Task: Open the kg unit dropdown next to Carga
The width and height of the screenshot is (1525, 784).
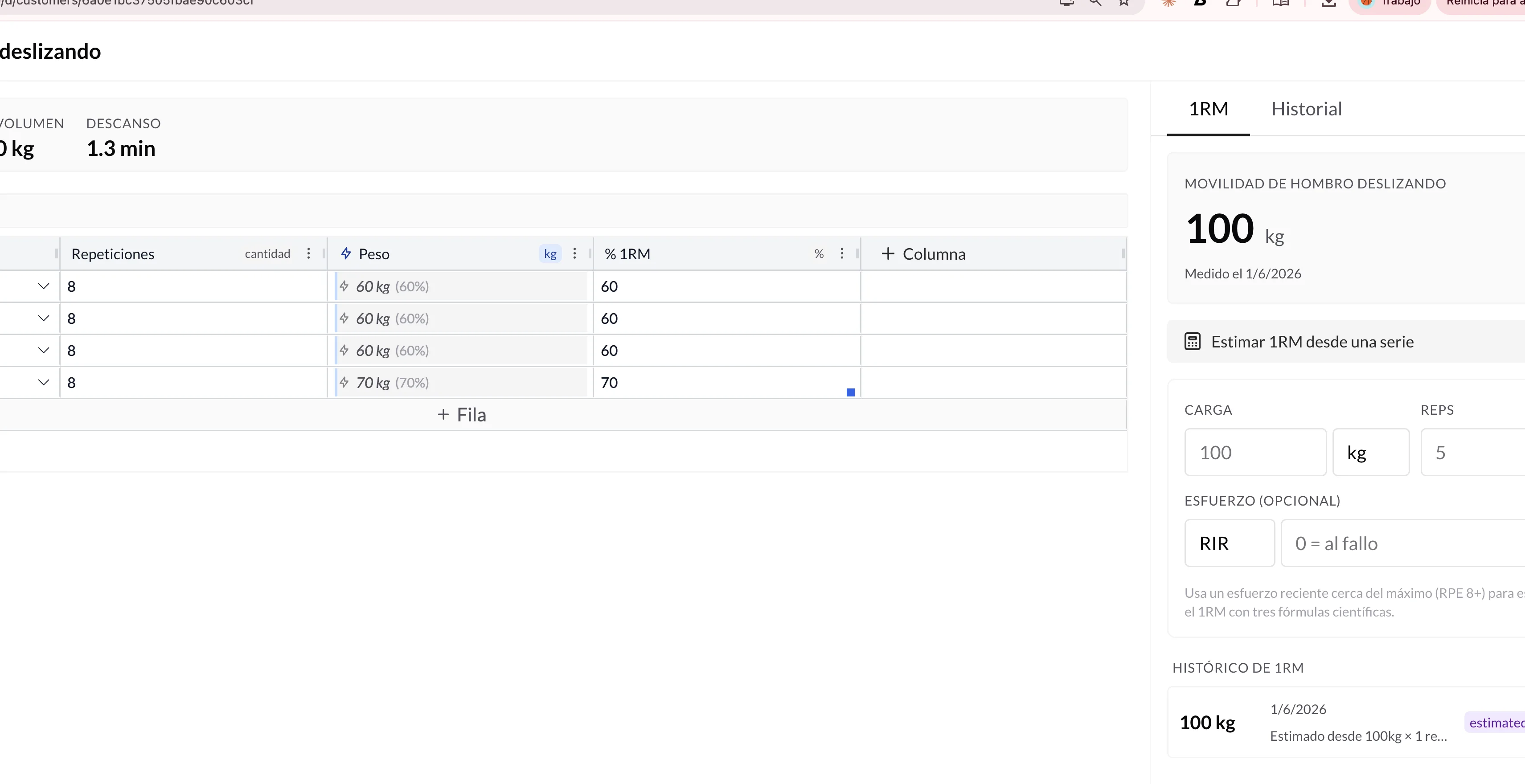Action: [1371, 452]
